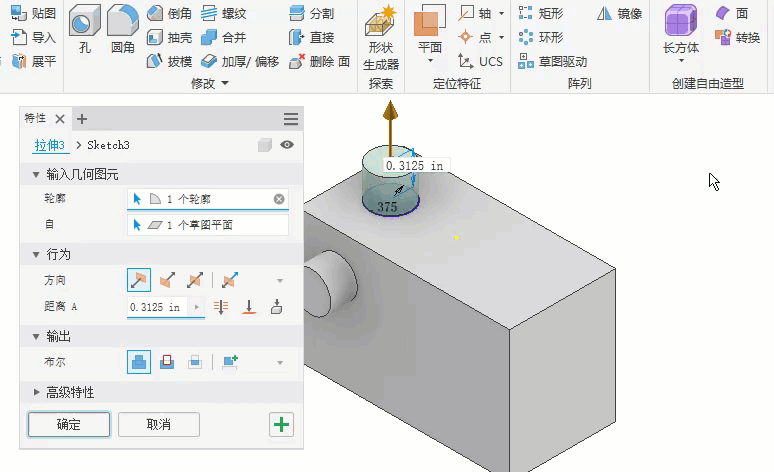
Task: Click the 倒角 chamfer tool
Action: point(169,13)
